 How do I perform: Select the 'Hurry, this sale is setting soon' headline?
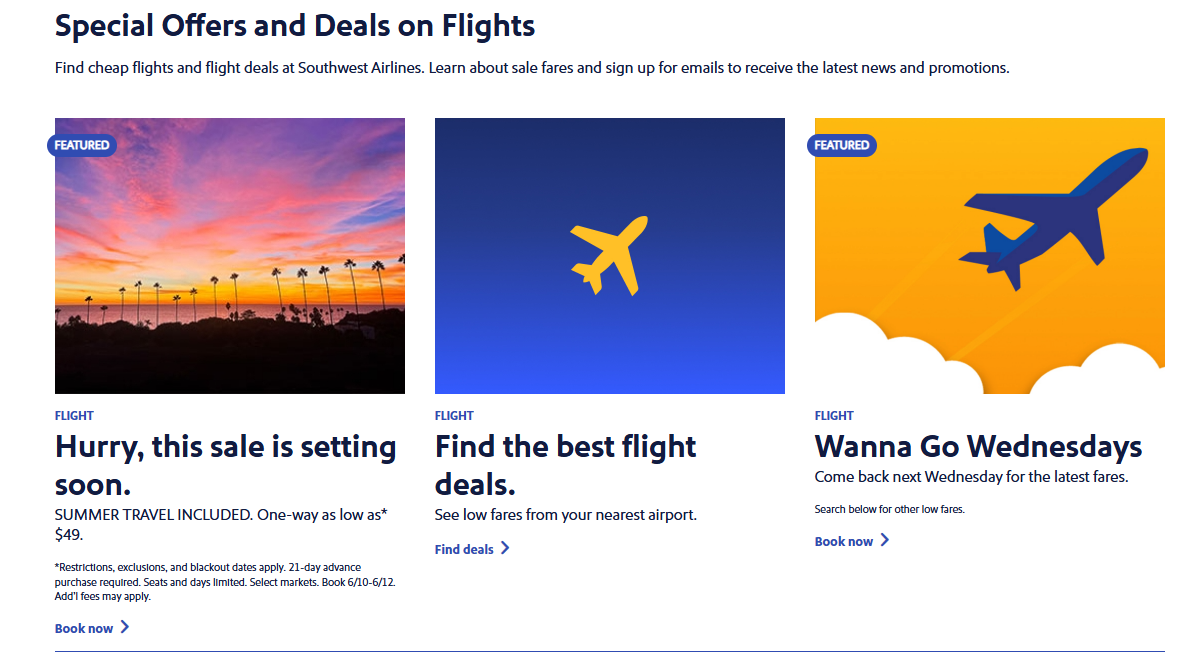(x=225, y=465)
